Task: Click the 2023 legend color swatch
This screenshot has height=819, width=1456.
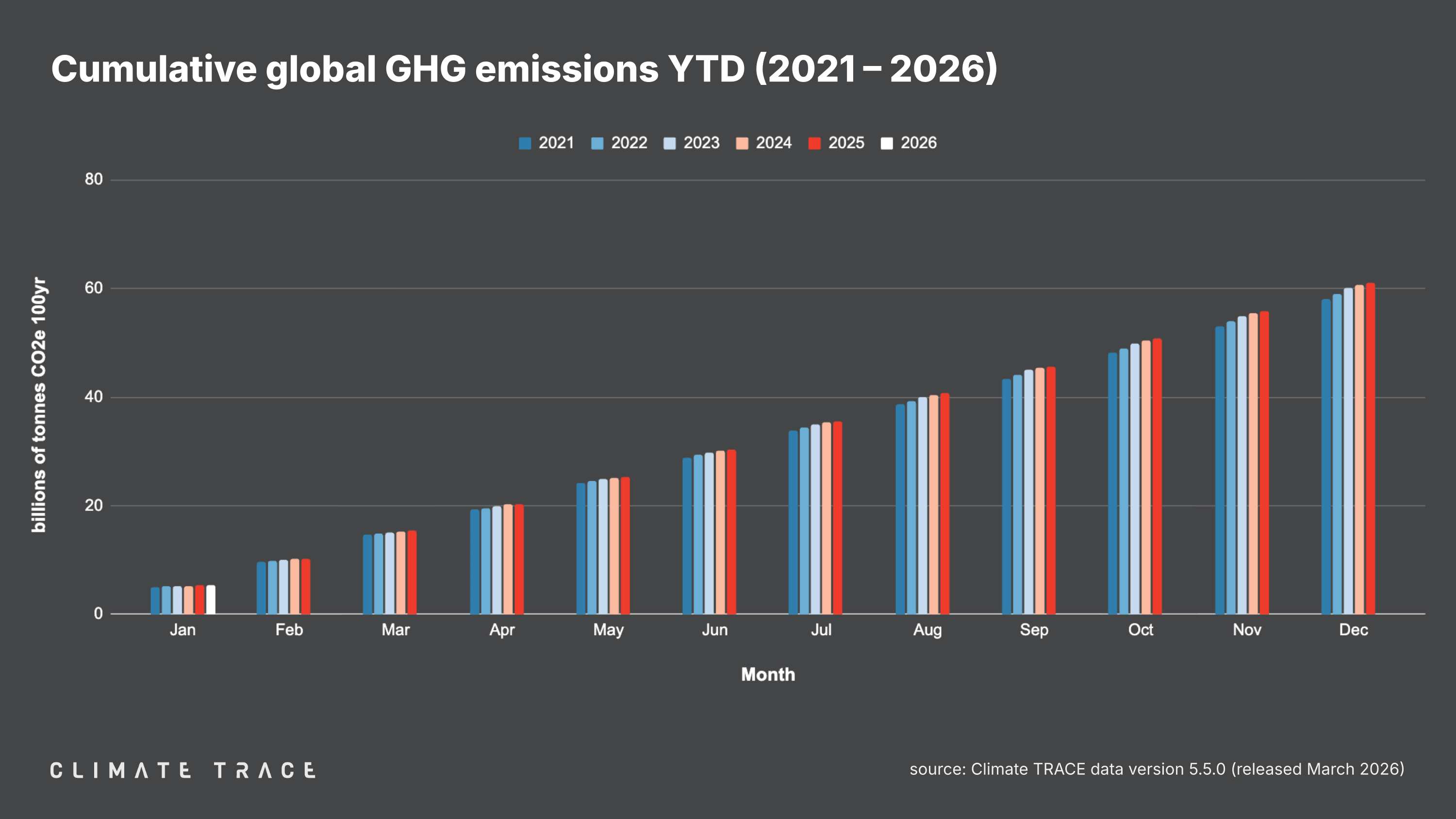Action: (x=669, y=143)
